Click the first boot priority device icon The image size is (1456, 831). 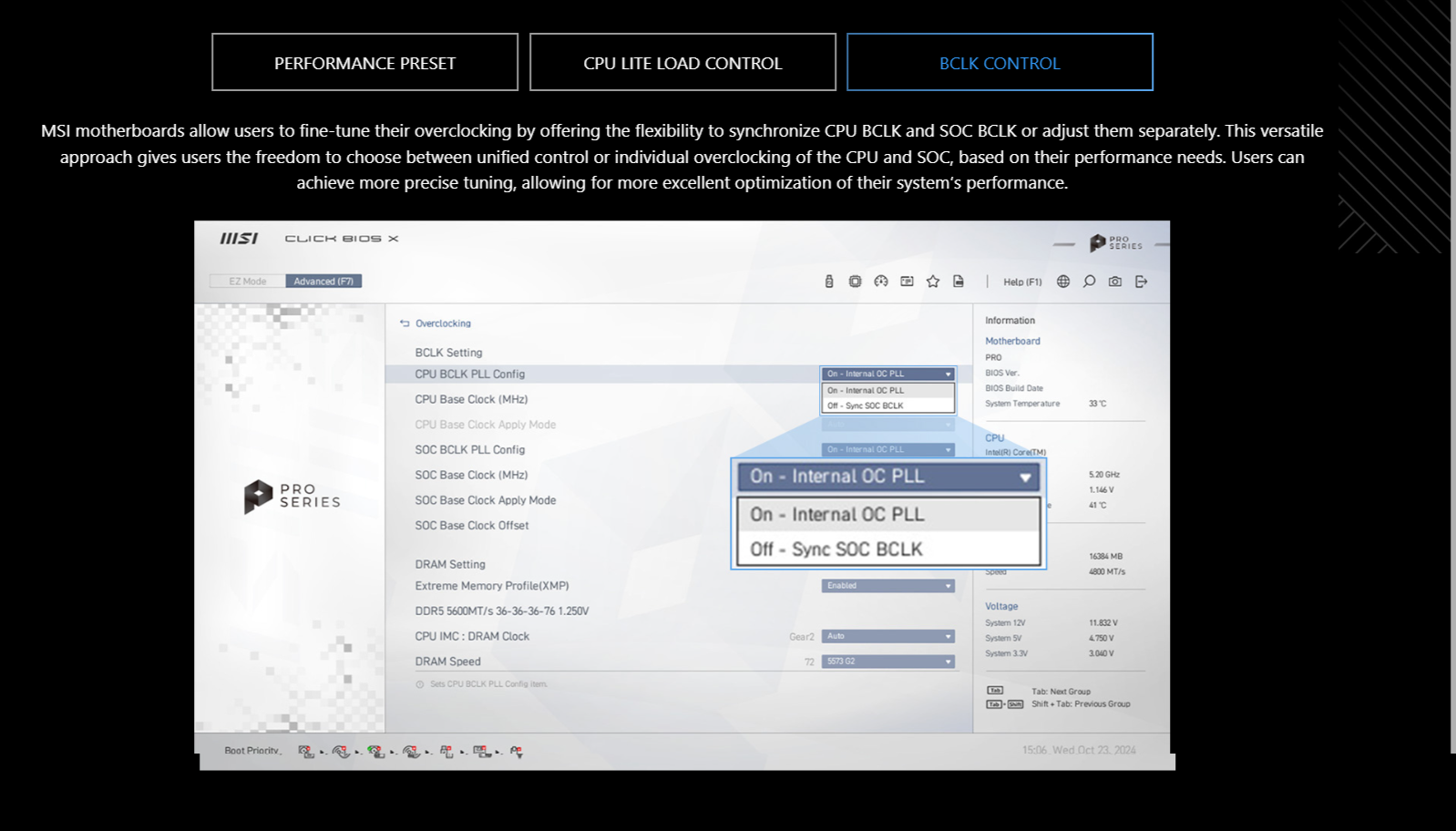point(306,752)
